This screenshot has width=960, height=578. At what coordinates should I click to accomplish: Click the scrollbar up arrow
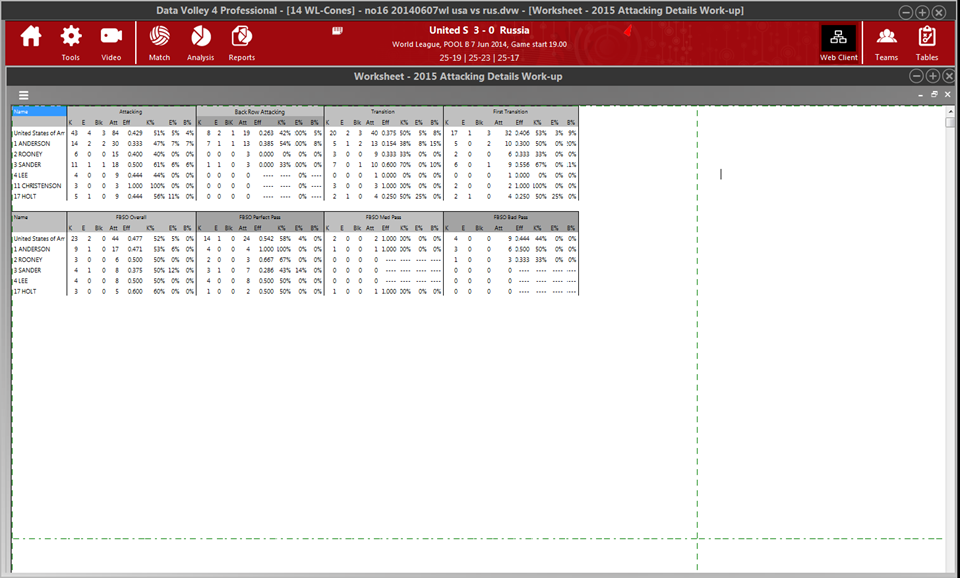(950, 111)
